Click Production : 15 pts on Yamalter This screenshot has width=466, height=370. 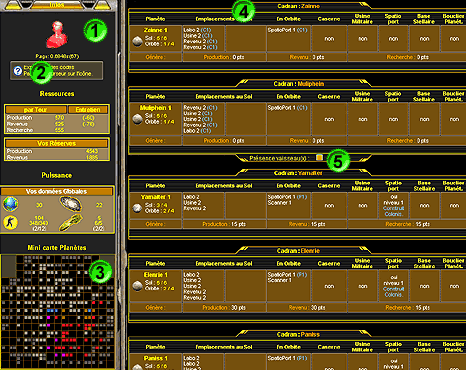coord(224,224)
